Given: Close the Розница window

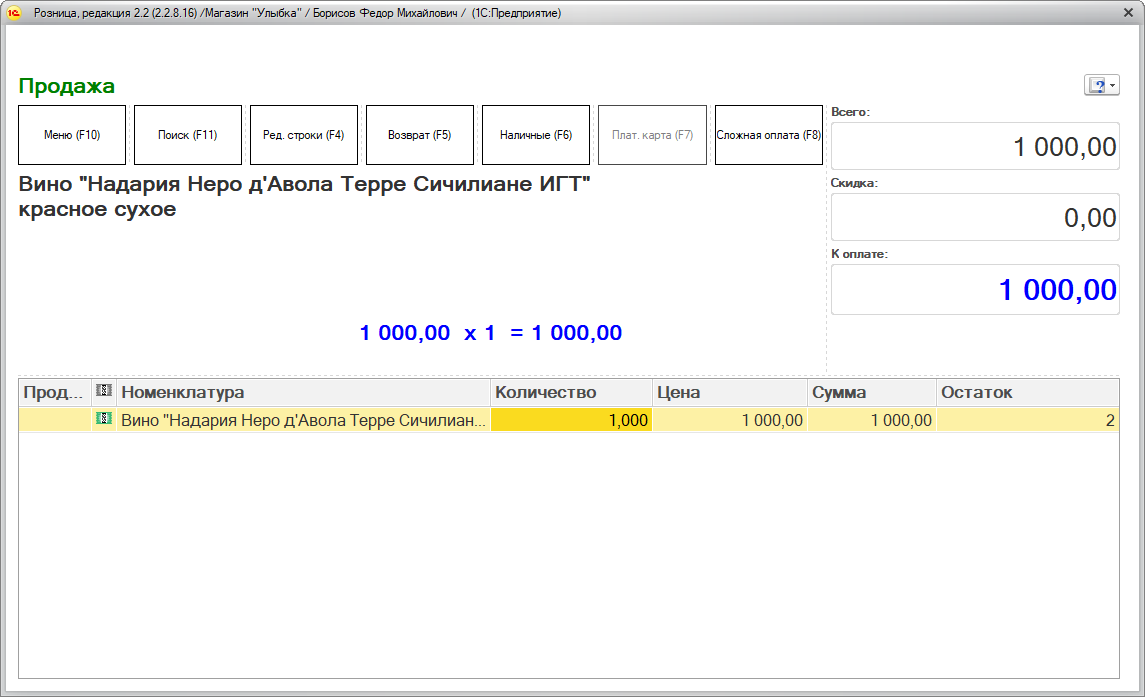Looking at the screenshot, I should click(x=1128, y=12).
